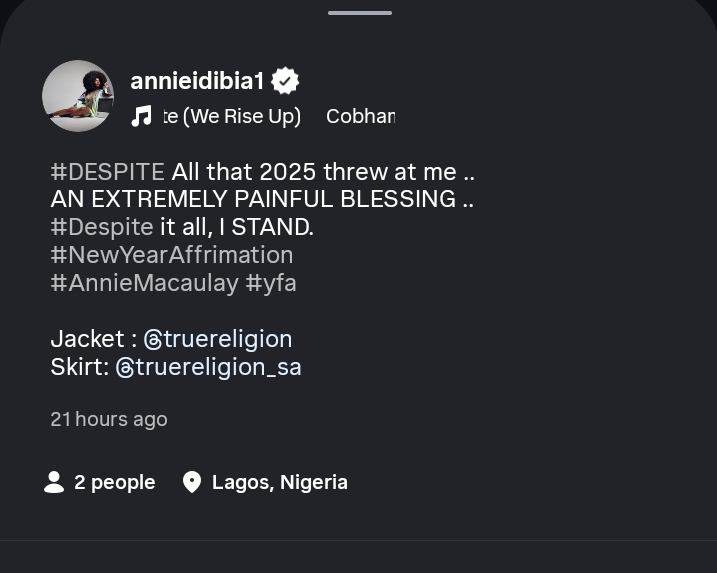Open the #DESPITE hashtag in capitals

107,171
